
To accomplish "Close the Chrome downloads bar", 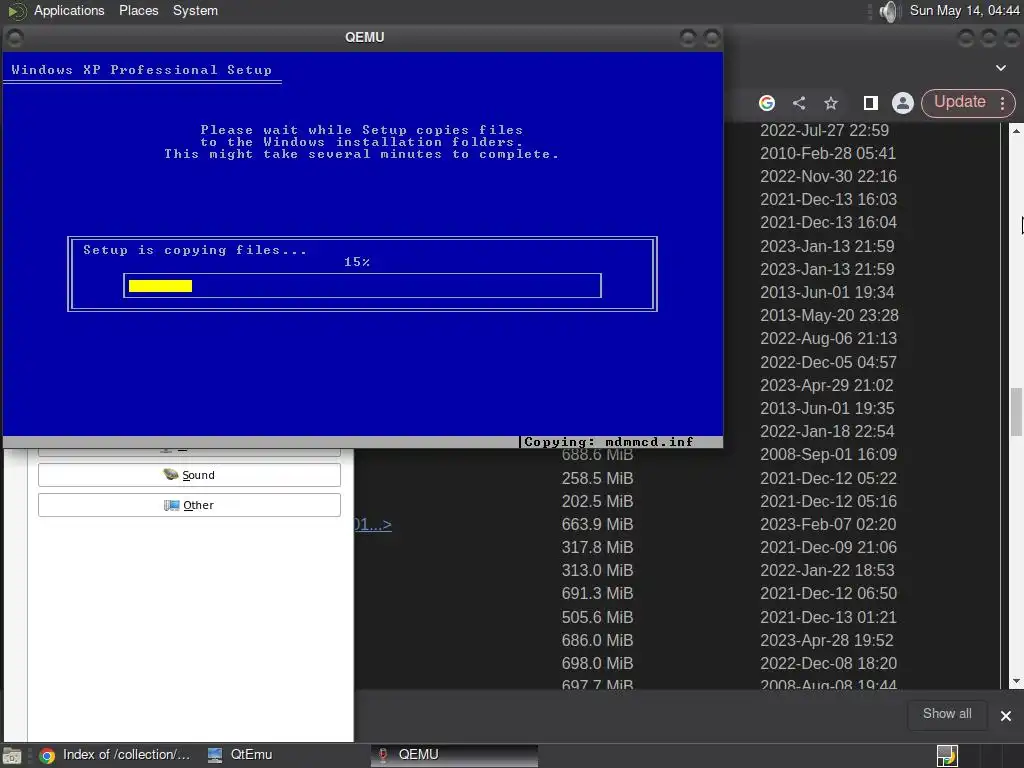I will tap(1006, 716).
